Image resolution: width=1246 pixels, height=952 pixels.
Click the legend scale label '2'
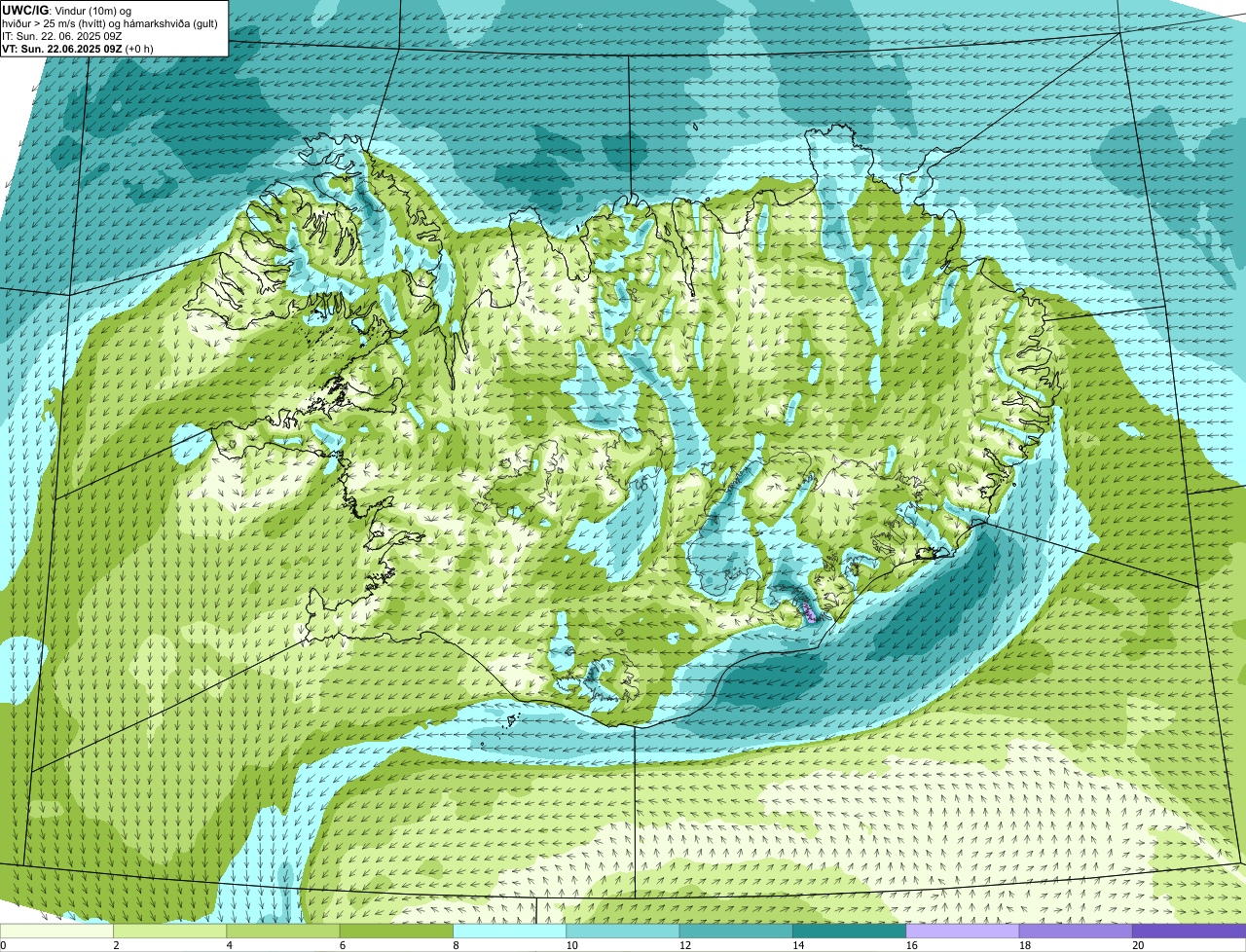[x=116, y=945]
